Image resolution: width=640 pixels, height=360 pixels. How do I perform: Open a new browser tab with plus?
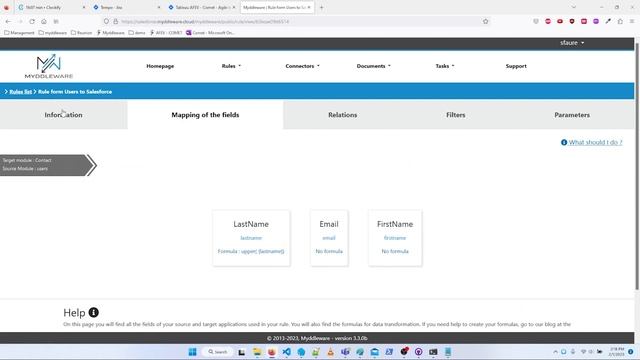321,7
